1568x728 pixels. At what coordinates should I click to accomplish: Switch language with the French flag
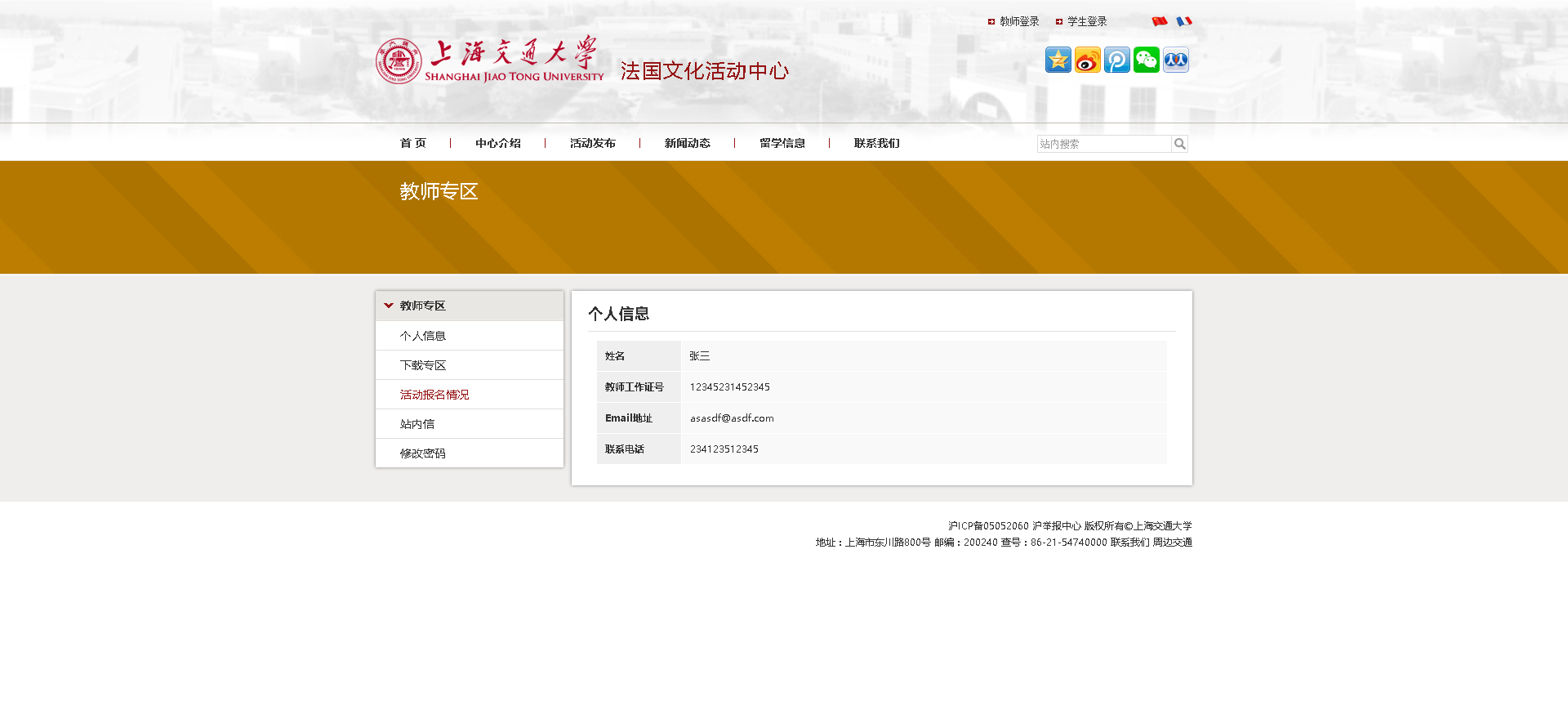pyautogui.click(x=1183, y=21)
